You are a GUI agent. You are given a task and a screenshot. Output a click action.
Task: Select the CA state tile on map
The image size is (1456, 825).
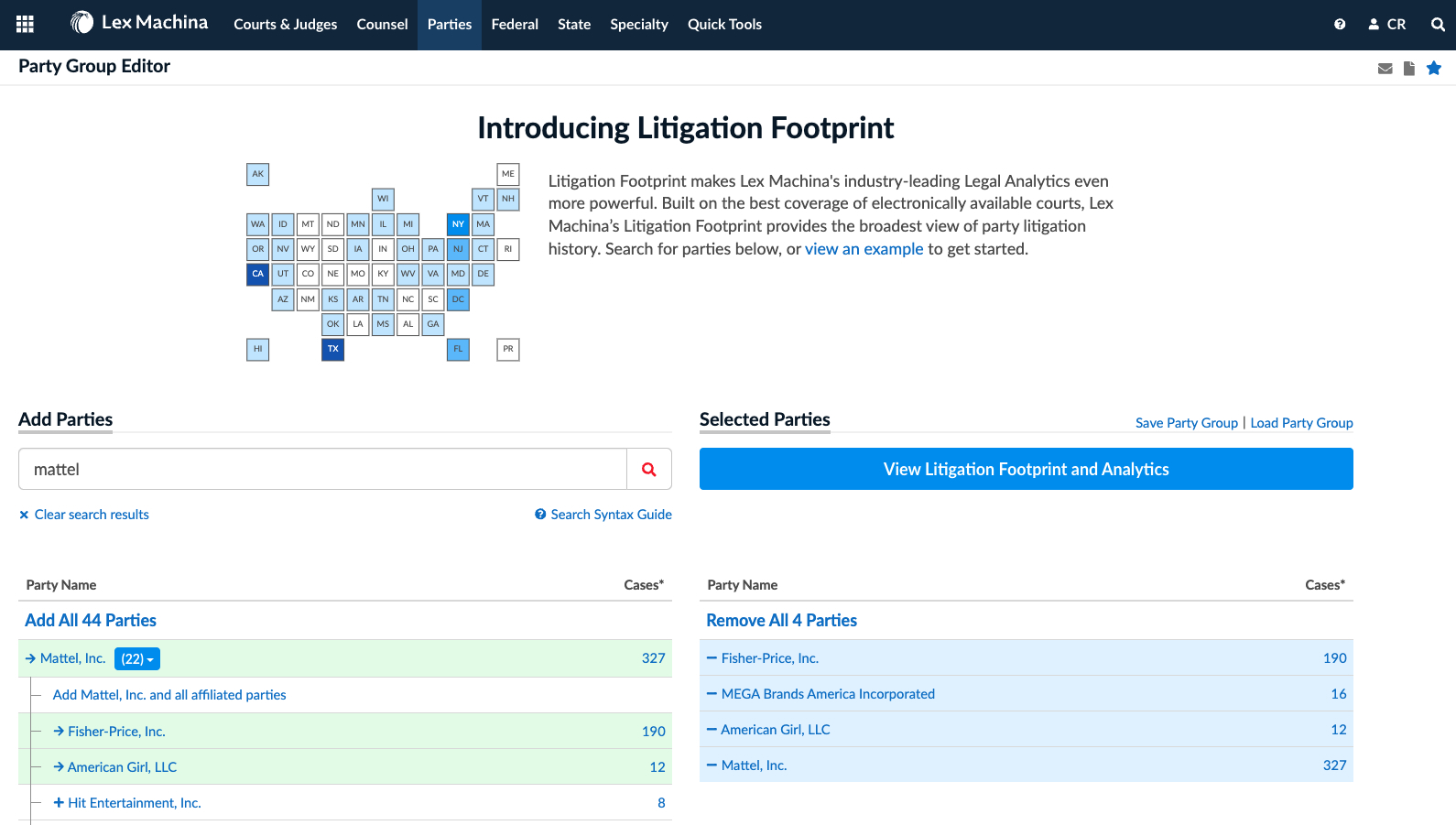(x=258, y=274)
